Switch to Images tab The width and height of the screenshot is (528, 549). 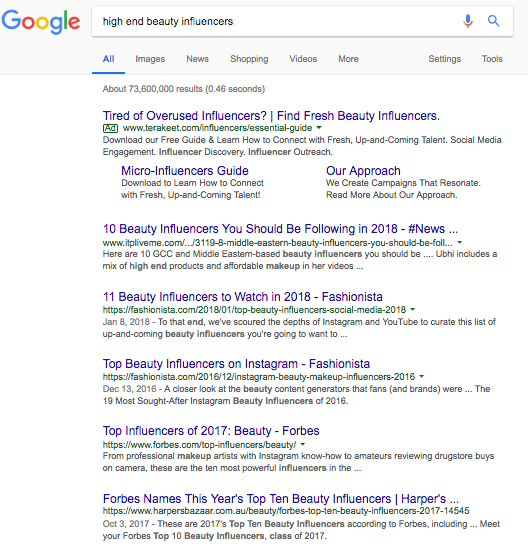point(150,59)
